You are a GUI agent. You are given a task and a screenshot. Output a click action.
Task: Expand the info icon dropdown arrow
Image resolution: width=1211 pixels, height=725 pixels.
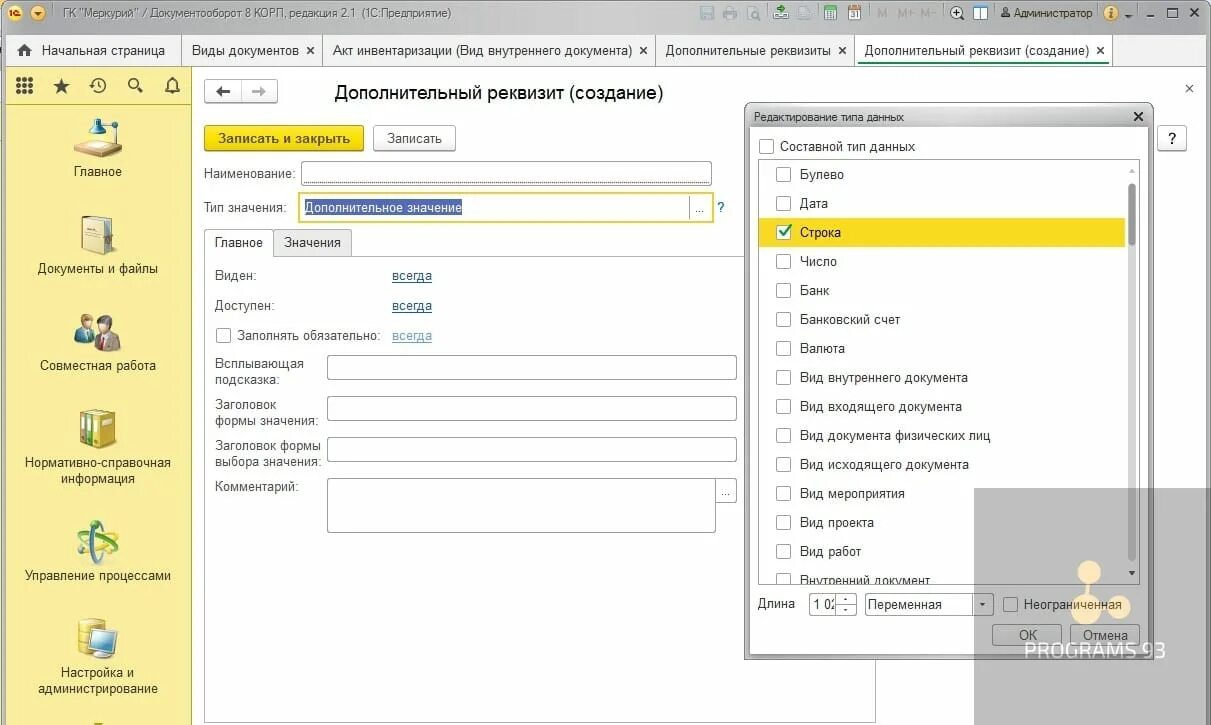click(1128, 14)
